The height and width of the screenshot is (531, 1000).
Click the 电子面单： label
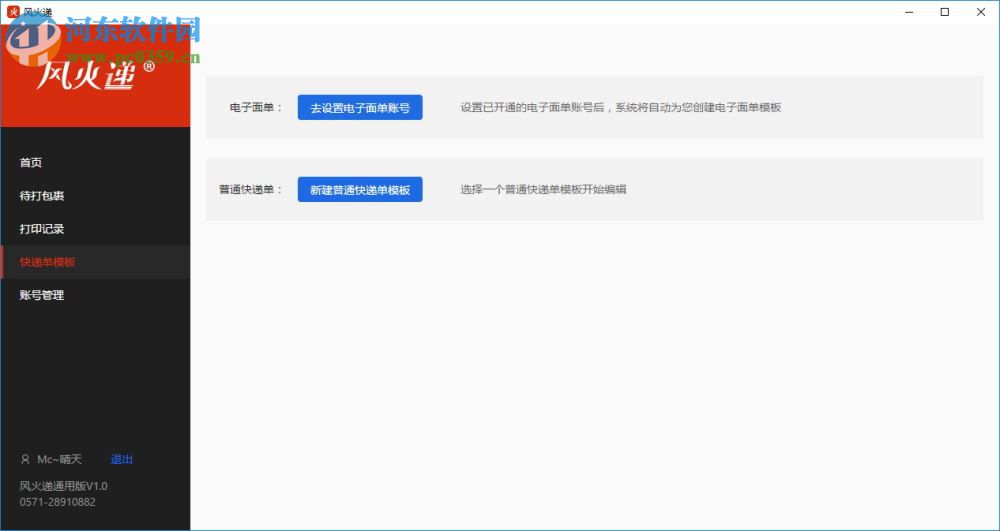(x=256, y=108)
